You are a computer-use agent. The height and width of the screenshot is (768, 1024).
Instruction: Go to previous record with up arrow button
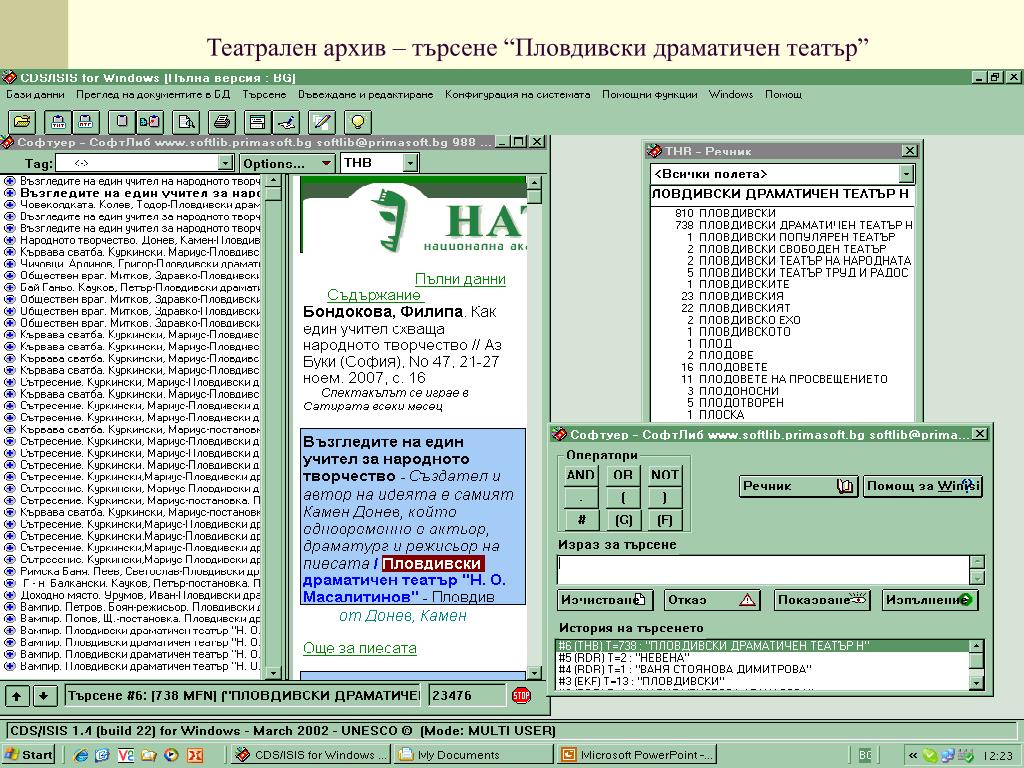(16, 696)
